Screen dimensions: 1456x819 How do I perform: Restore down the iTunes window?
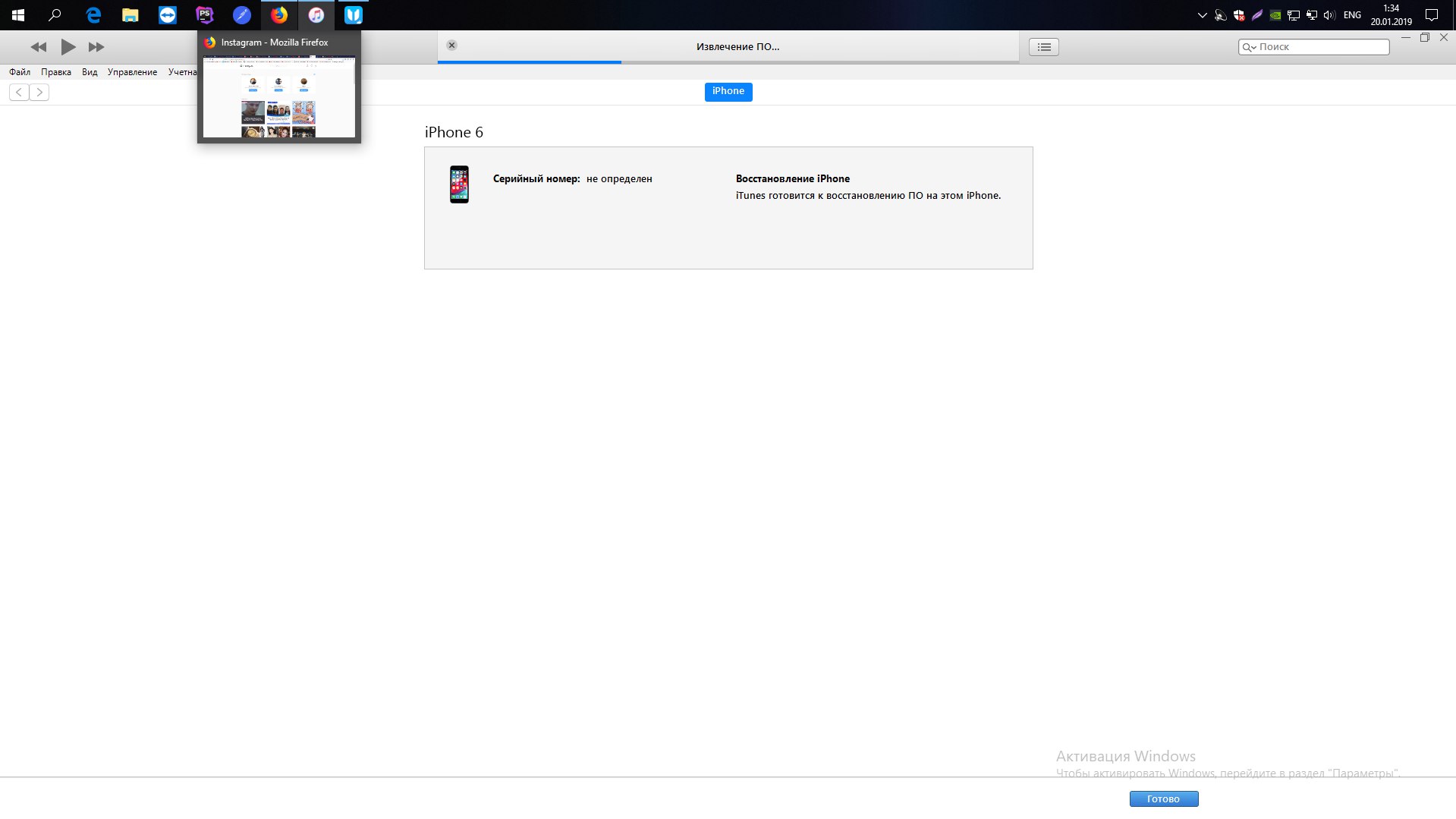pos(1425,37)
